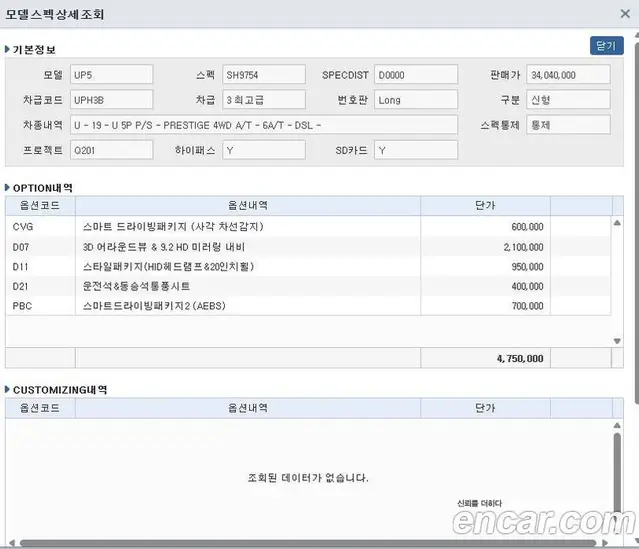
Task: Click the 스펙 field showing SH9754
Action: [x=264, y=75]
